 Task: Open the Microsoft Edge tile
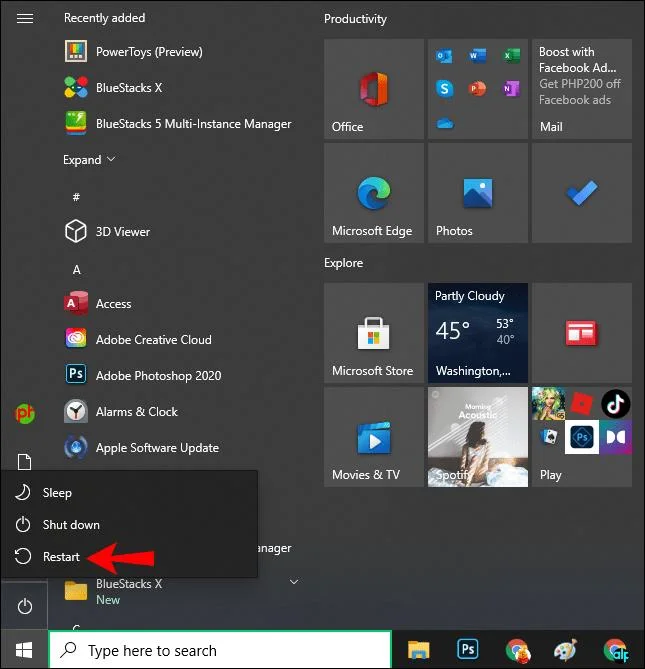(x=374, y=193)
